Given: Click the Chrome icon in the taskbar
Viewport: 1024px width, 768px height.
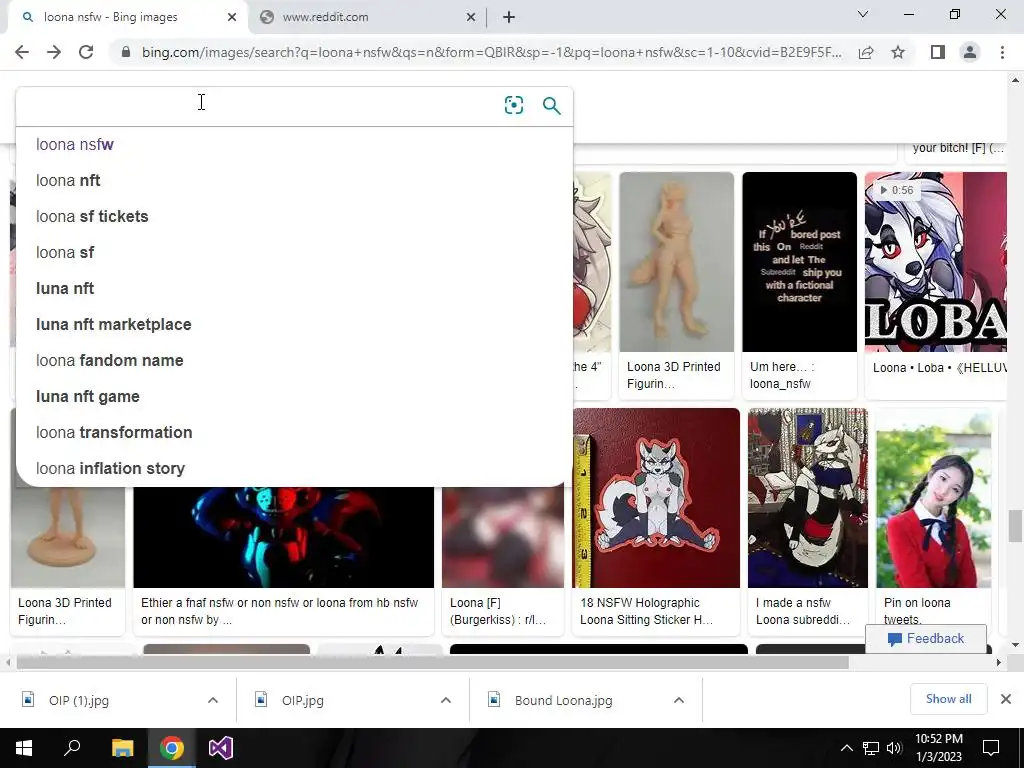Looking at the screenshot, I should [172, 748].
